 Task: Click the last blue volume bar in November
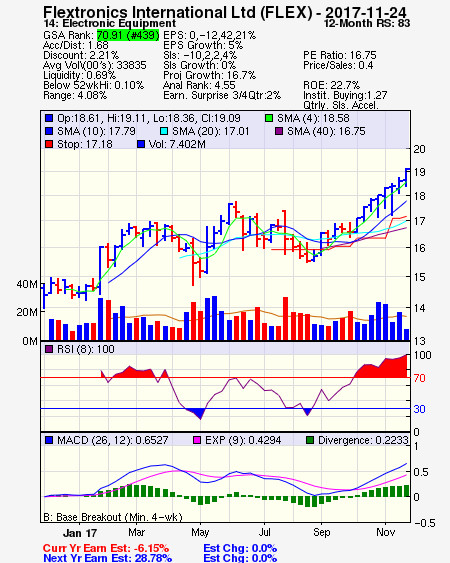tap(407, 334)
